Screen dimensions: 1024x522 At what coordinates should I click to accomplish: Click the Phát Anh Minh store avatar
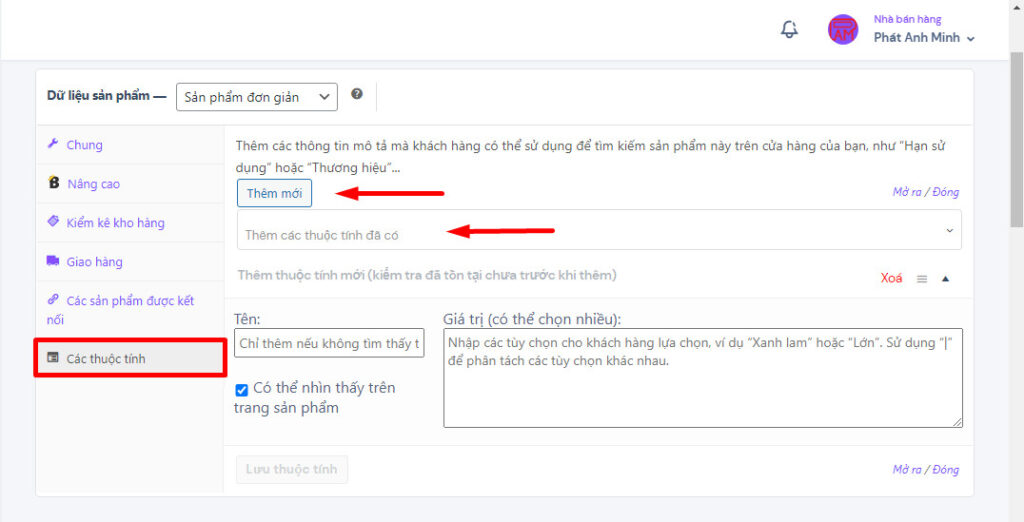pos(842,29)
